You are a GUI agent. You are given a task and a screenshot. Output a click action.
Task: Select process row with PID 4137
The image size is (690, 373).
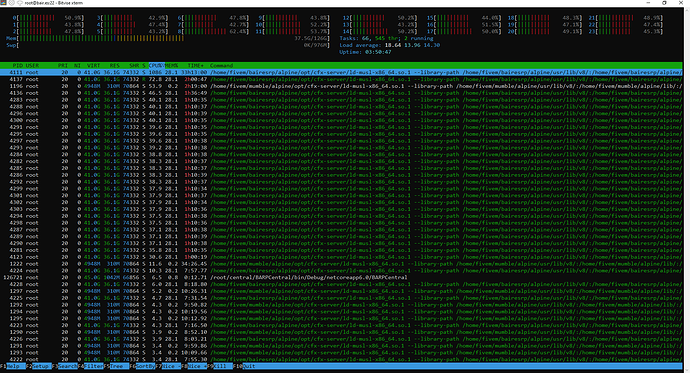point(341,79)
